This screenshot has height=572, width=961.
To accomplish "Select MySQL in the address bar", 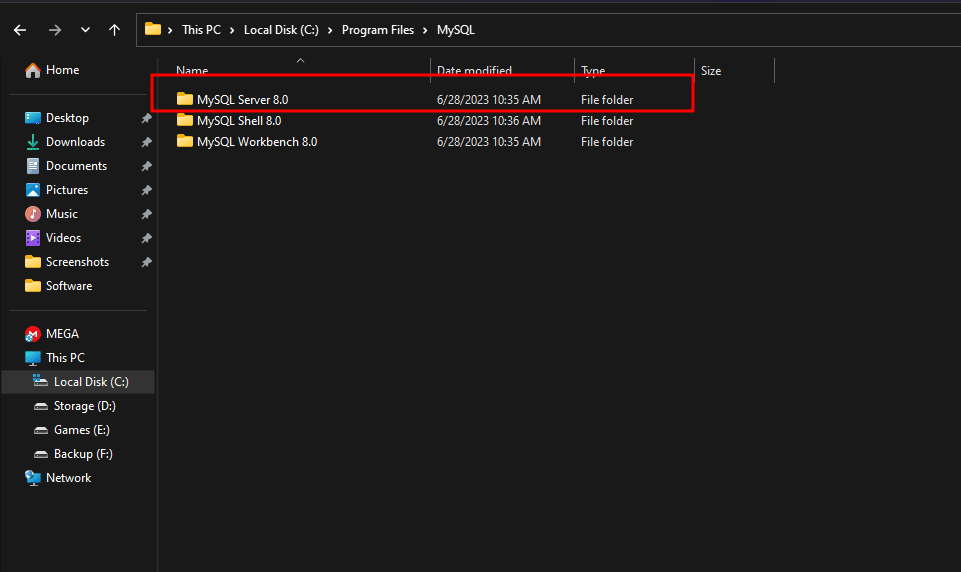I will coord(455,30).
